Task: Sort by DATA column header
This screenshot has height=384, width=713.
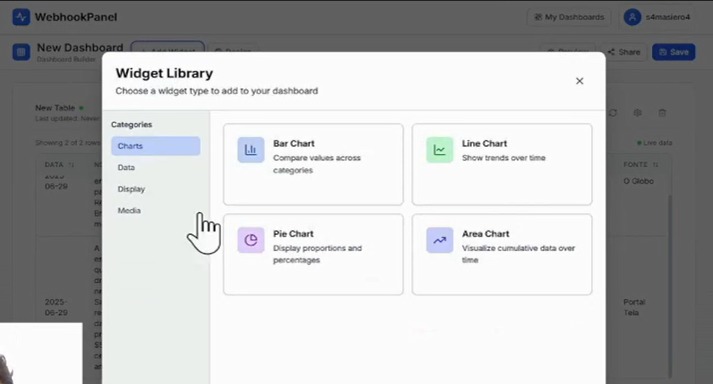Action: (x=59, y=165)
